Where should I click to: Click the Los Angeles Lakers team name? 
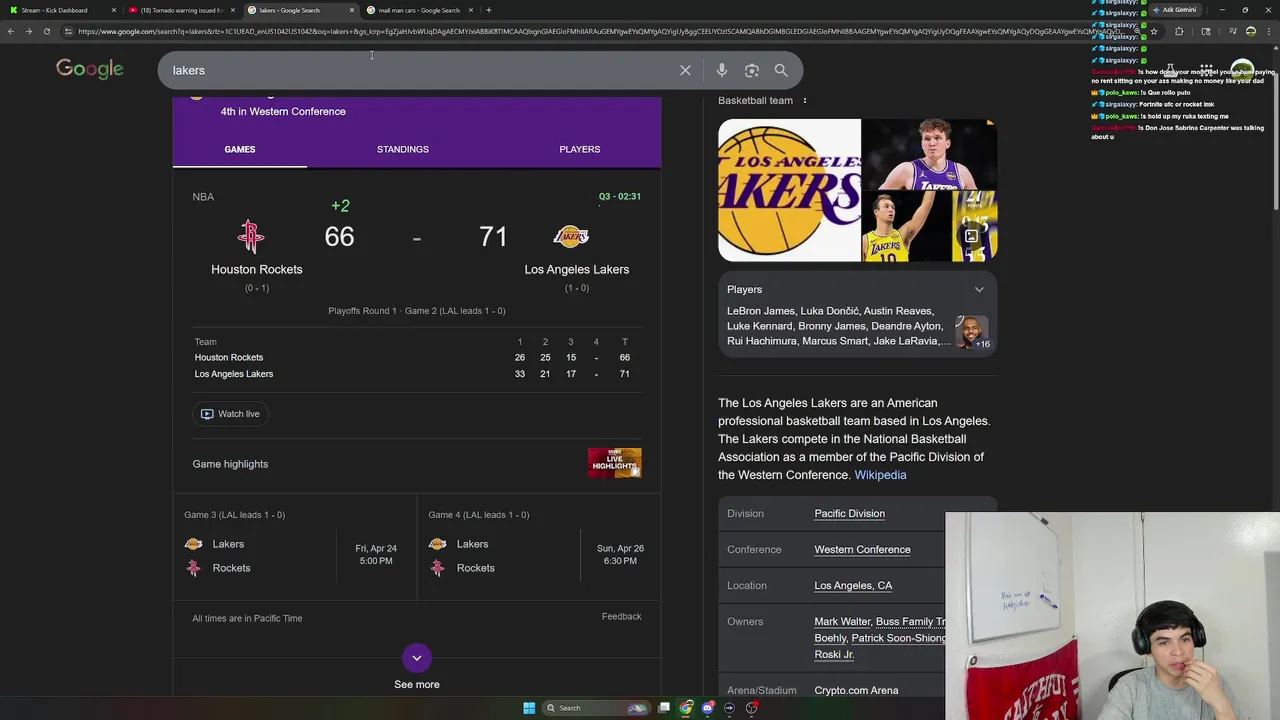577,269
